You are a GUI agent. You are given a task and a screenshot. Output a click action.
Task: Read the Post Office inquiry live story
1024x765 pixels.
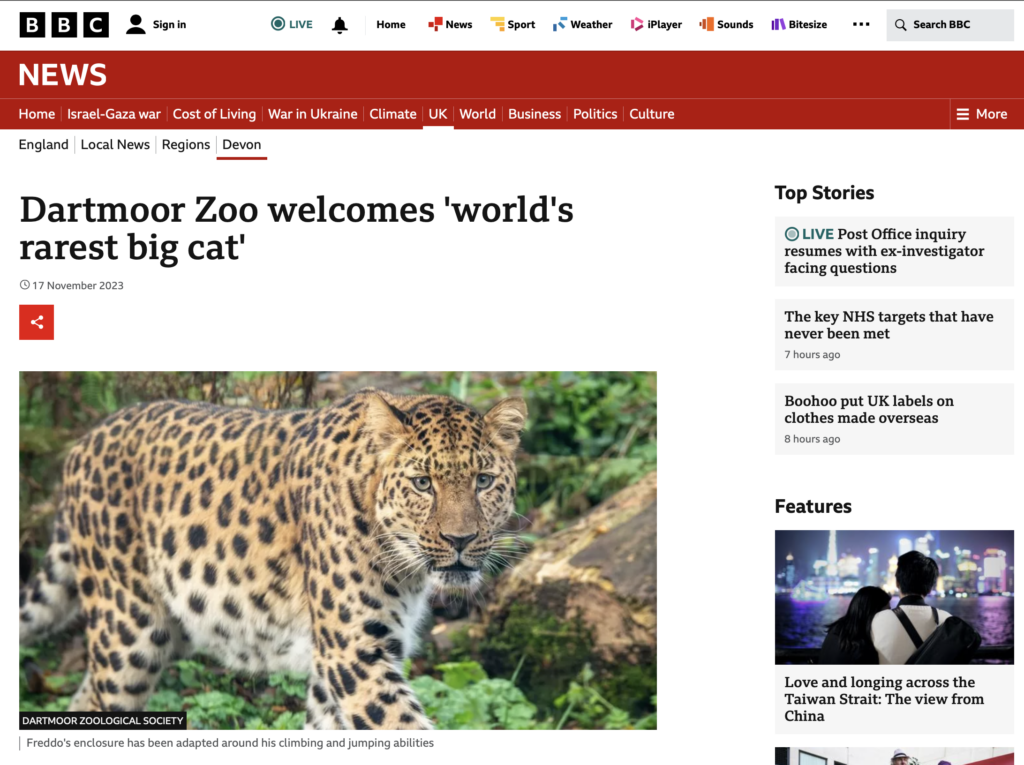pyautogui.click(x=894, y=251)
